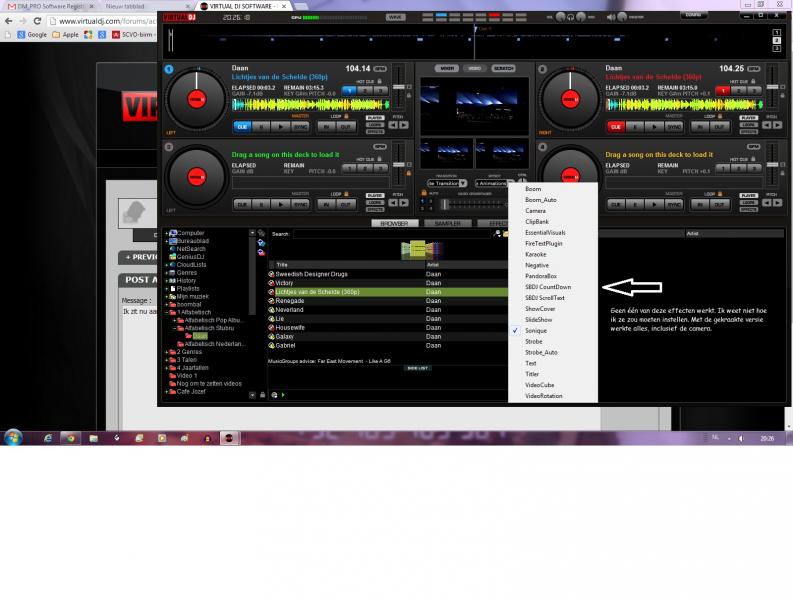Open the GeniusDJ tree item
Viewport: 793px width, 600px height.
coord(190,256)
